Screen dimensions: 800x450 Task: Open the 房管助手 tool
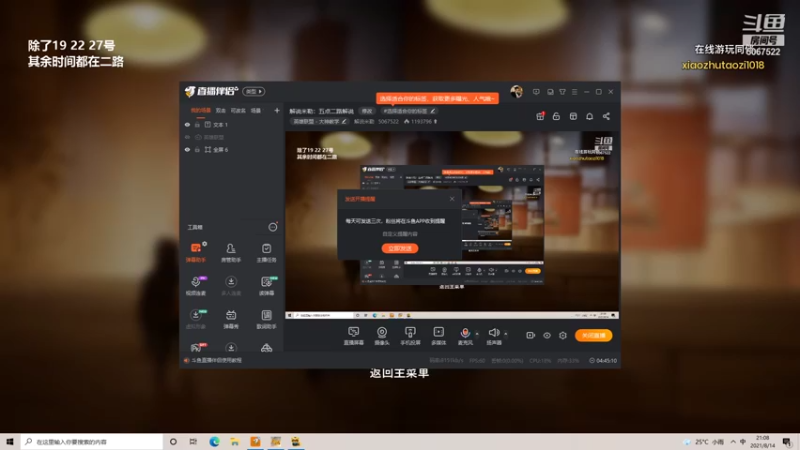click(231, 252)
